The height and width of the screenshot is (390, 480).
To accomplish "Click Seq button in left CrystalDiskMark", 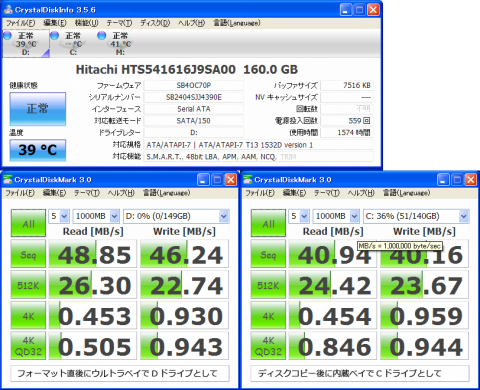I will pos(28,254).
